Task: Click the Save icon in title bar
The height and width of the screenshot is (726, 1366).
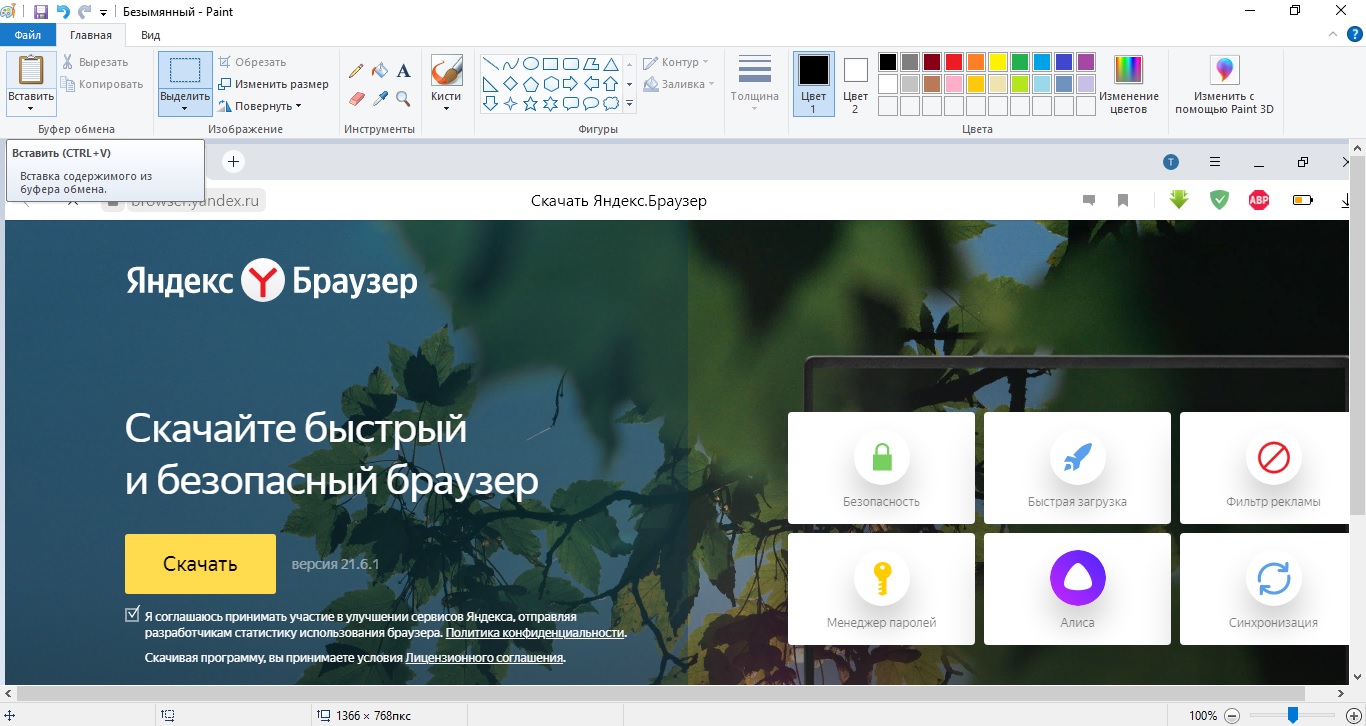Action: (x=41, y=12)
